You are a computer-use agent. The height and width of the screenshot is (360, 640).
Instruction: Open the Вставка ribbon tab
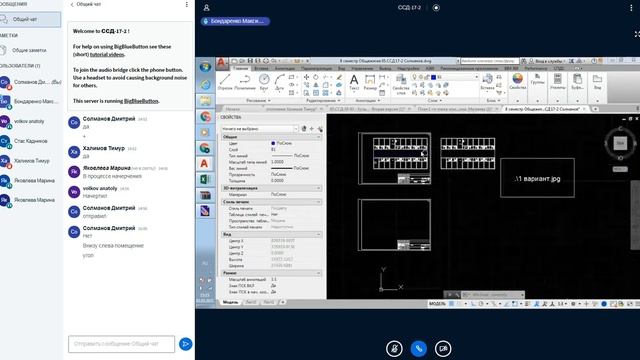261,69
